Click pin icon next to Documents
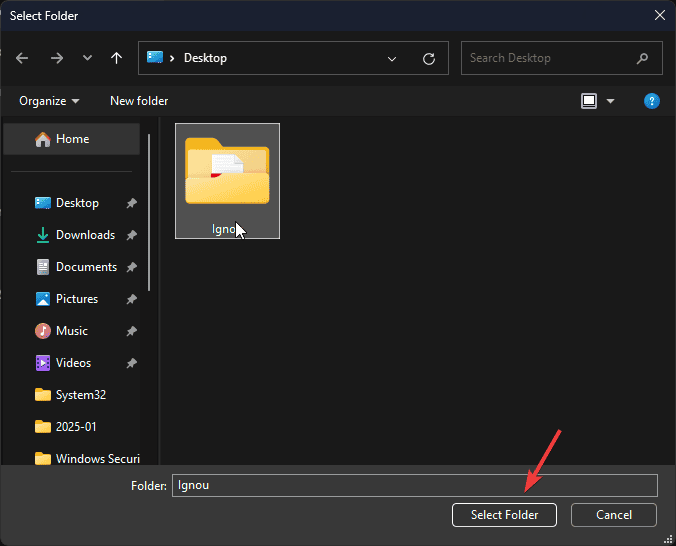The width and height of the screenshot is (676, 546). 131,267
